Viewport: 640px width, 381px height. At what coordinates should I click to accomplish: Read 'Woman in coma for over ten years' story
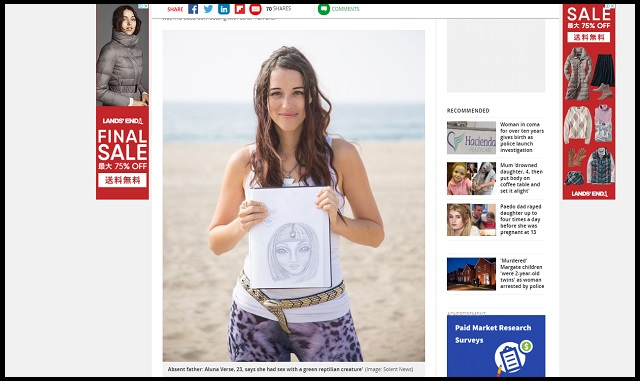[x=522, y=137]
